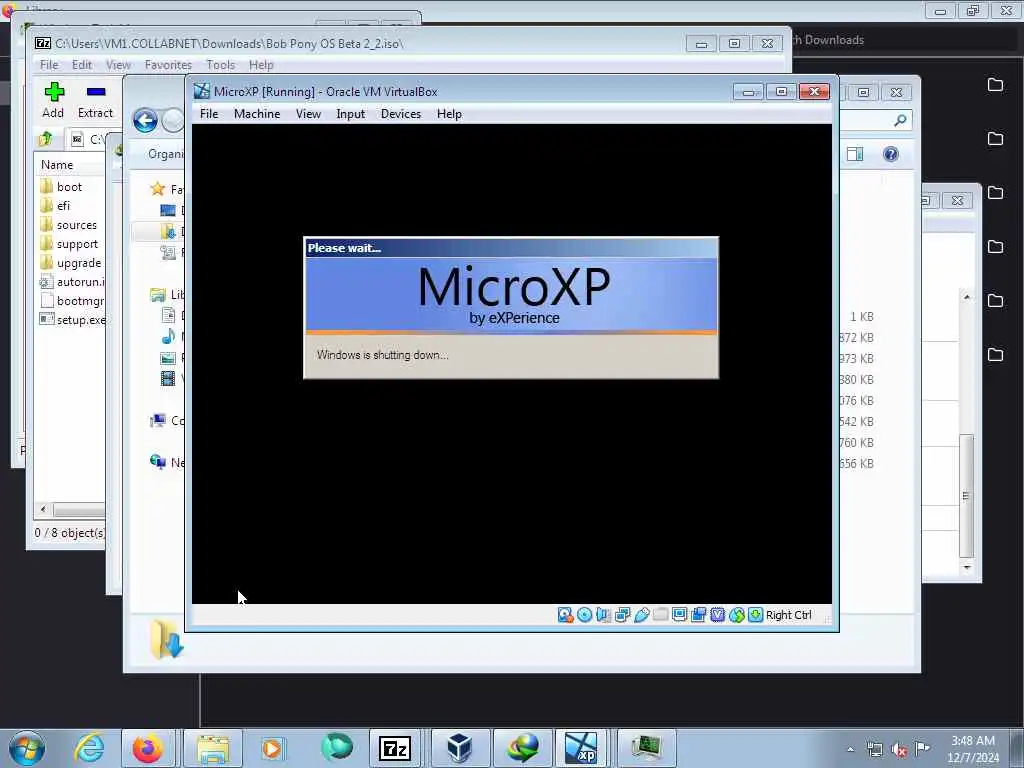Click the recording icon in VirtualBox status bar
1024x768 pixels.
[x=698, y=615]
